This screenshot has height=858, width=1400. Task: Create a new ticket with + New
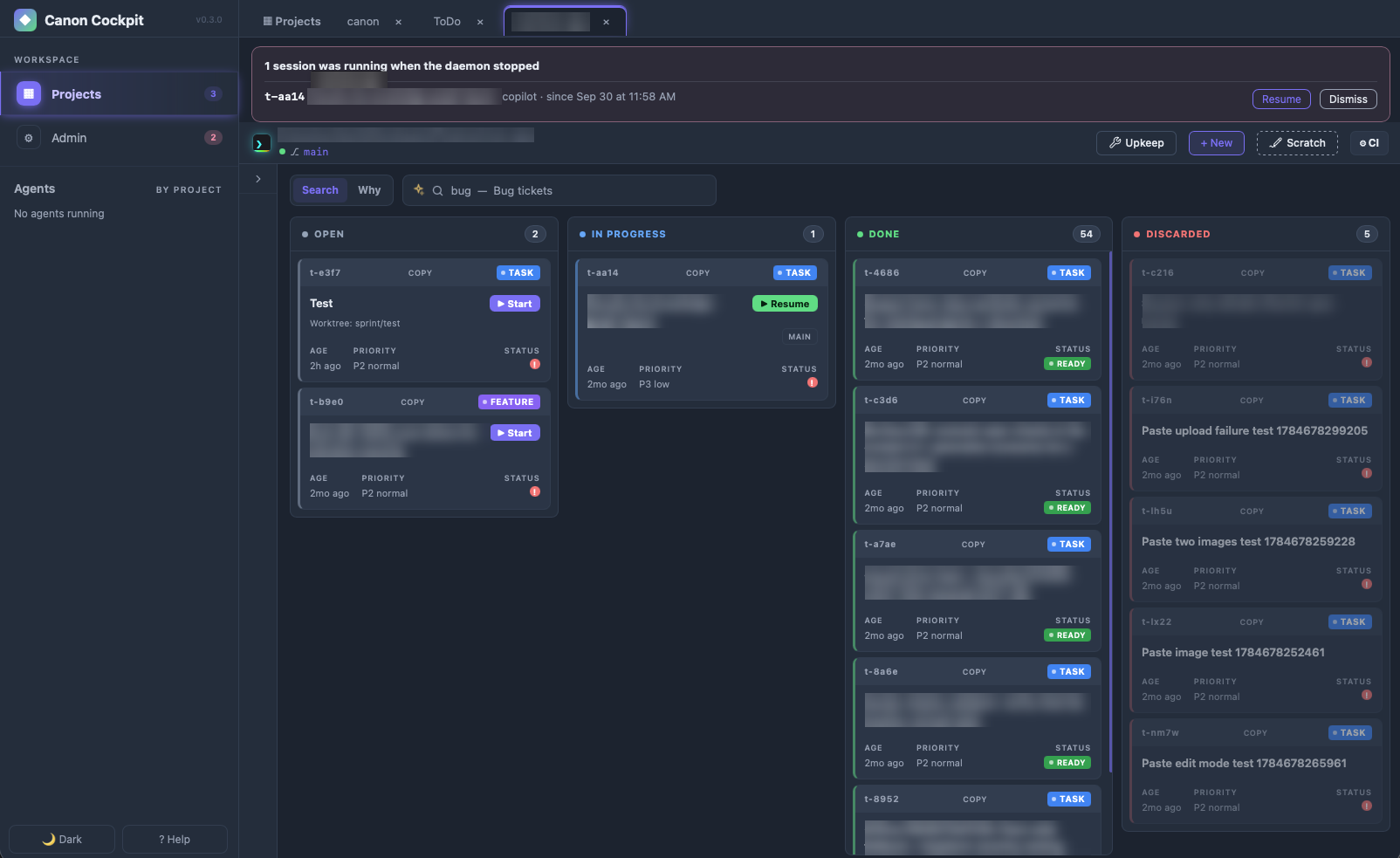point(1216,143)
